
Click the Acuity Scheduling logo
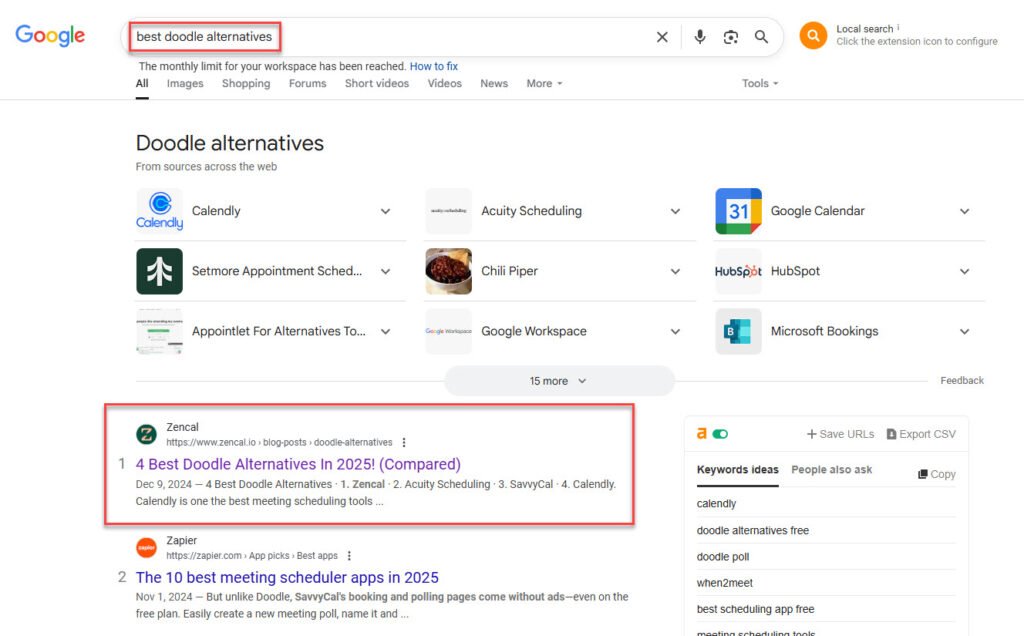(x=449, y=211)
